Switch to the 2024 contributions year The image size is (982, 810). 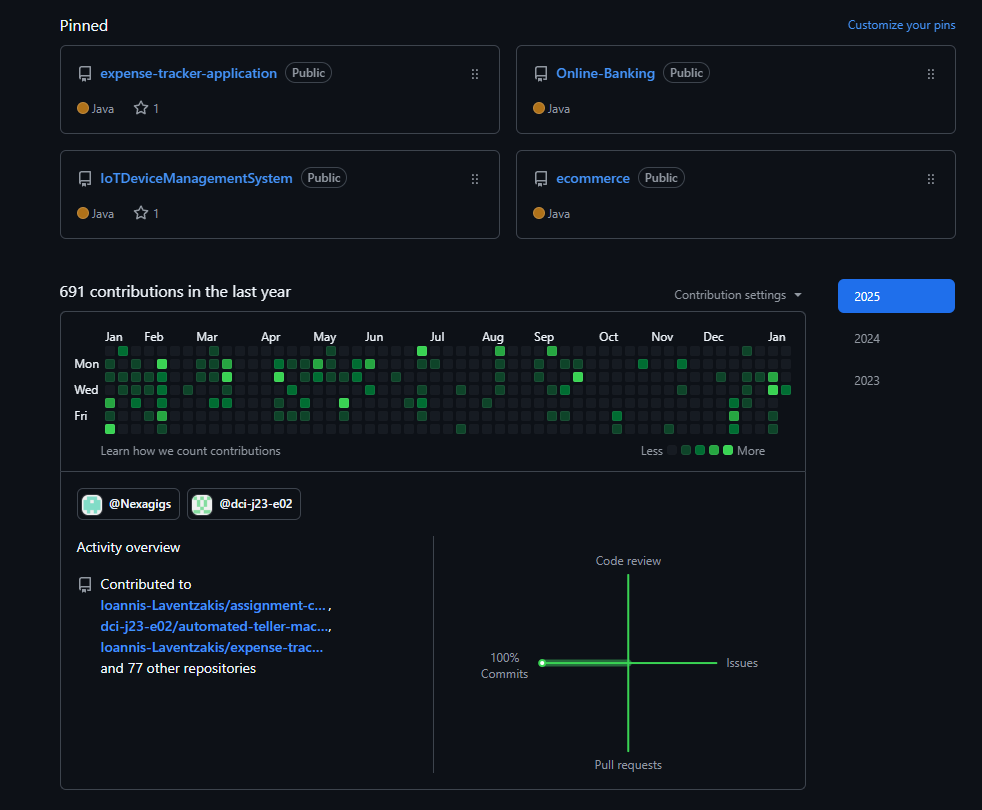867,339
